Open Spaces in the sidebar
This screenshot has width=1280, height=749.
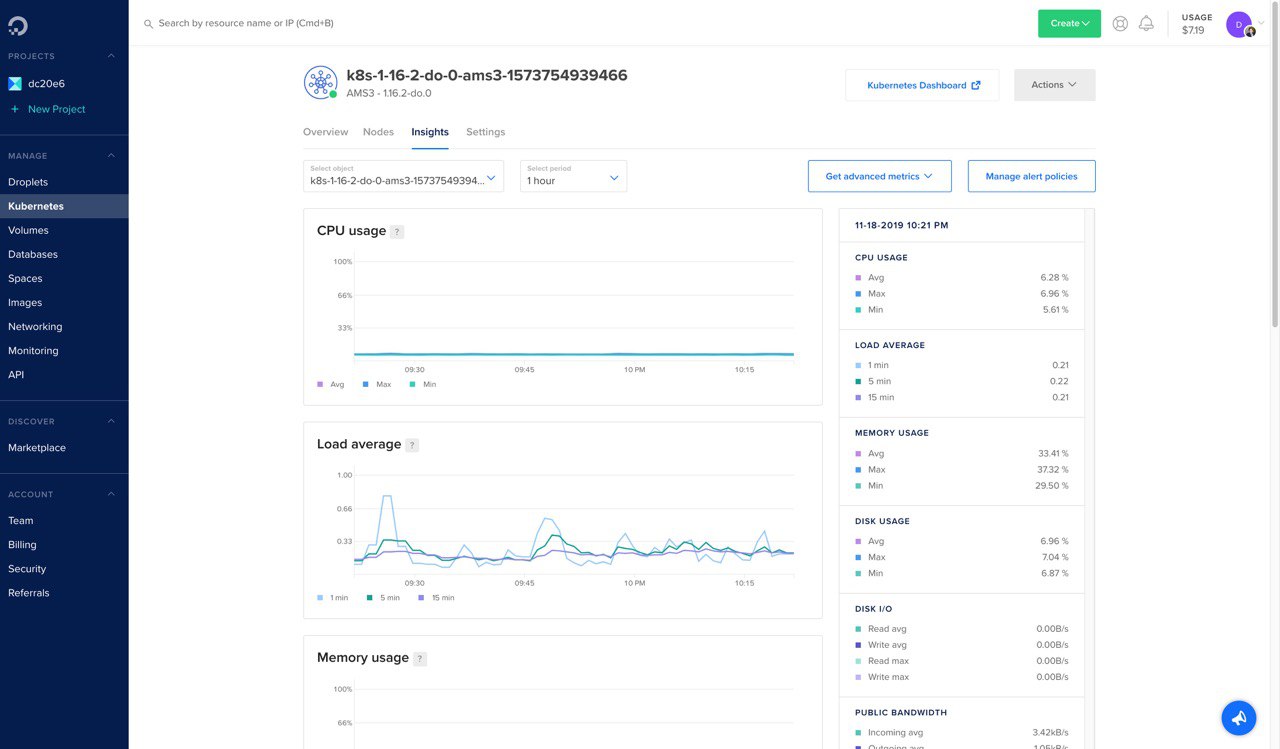[64, 278]
